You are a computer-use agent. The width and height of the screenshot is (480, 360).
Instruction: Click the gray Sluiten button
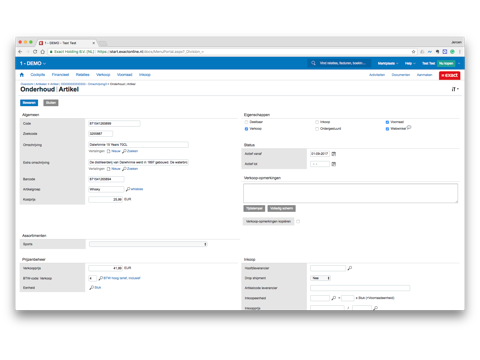click(51, 103)
